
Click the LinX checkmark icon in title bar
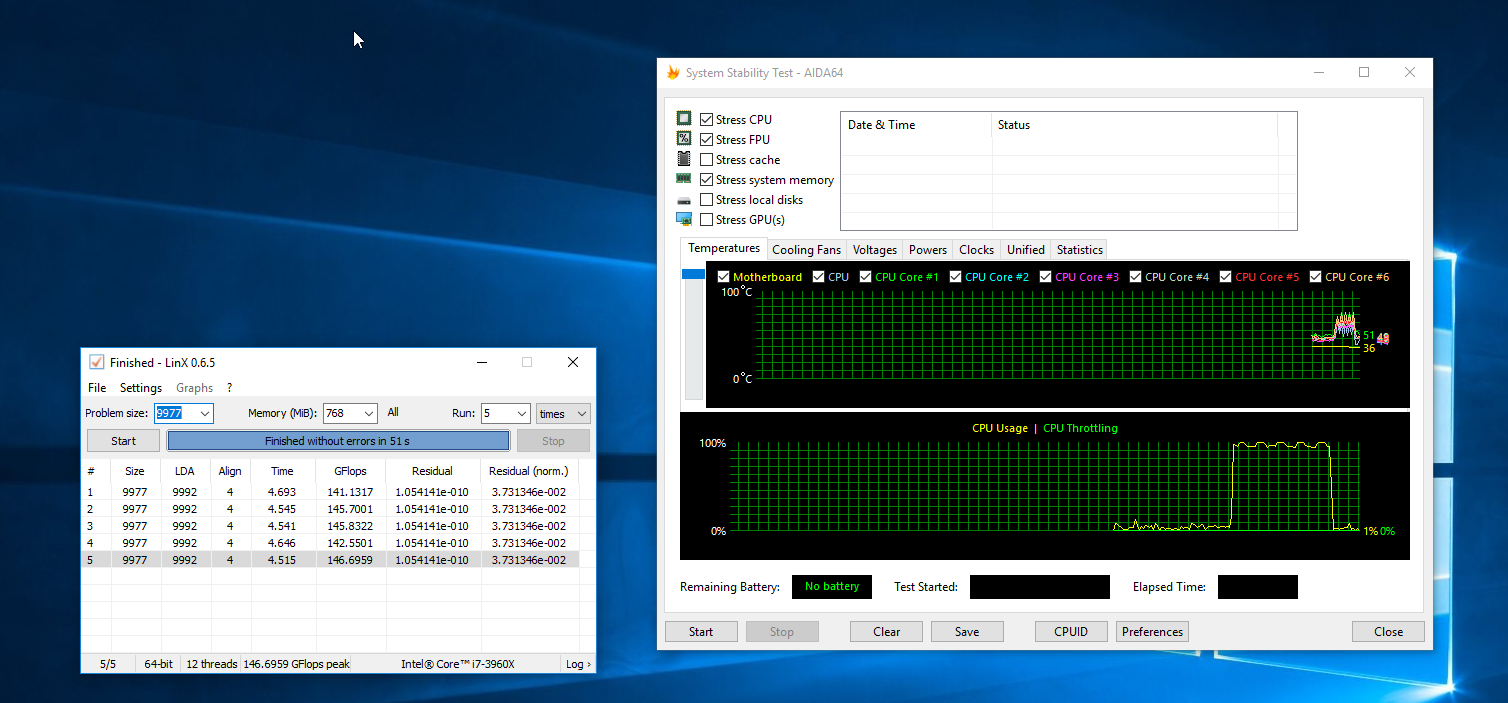[x=97, y=362]
